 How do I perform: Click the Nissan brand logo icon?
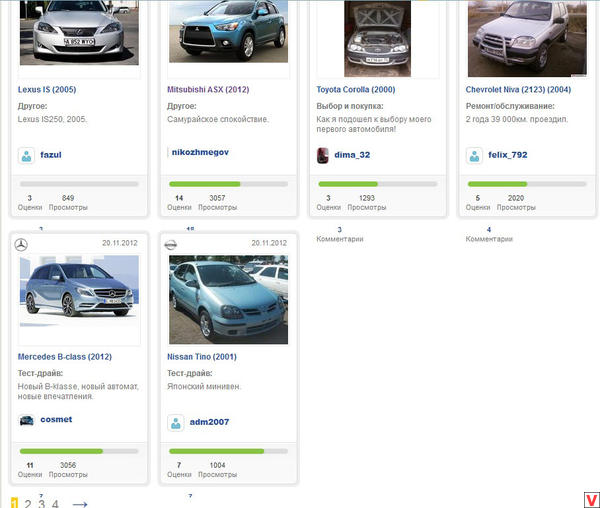[170, 245]
